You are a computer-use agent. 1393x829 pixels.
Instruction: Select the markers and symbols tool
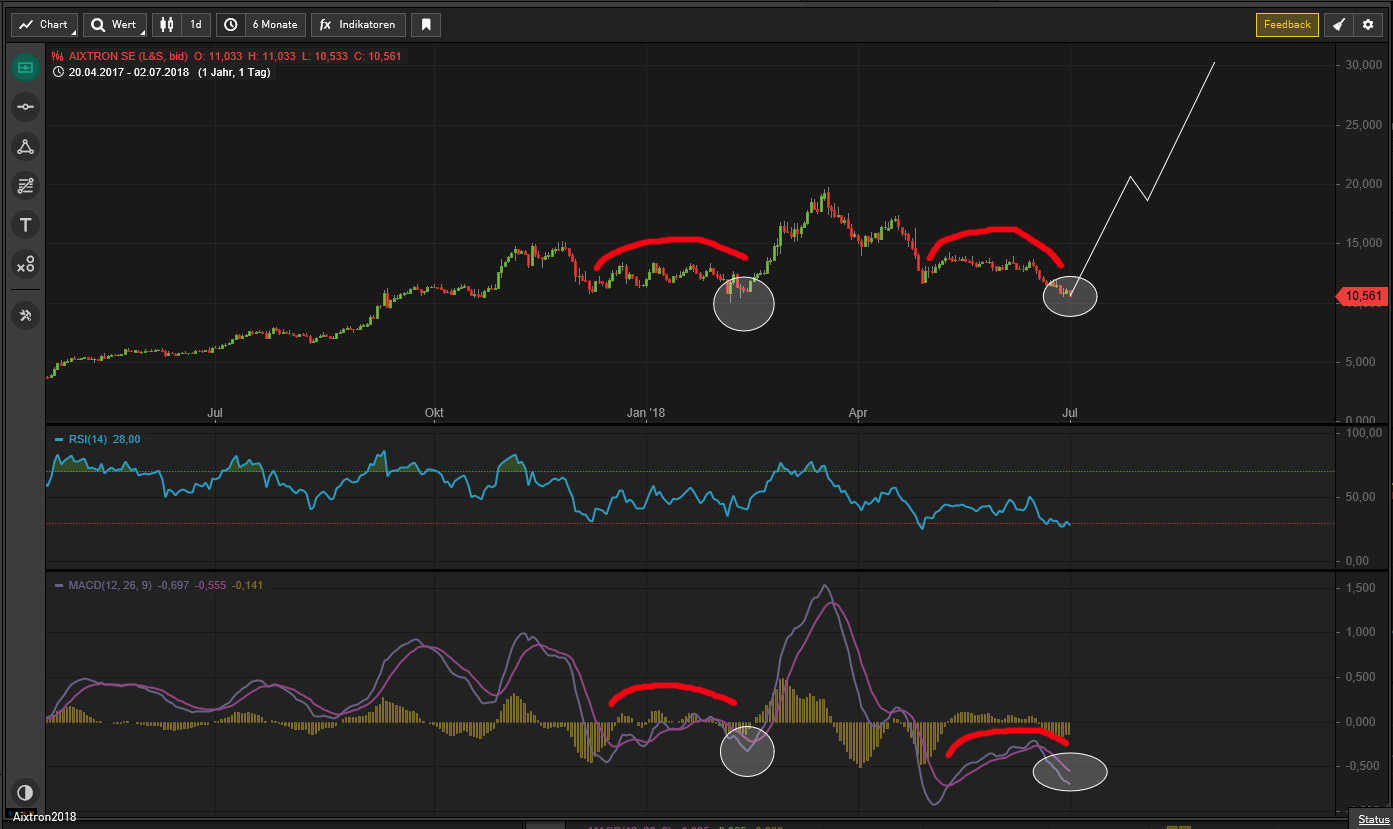25,264
